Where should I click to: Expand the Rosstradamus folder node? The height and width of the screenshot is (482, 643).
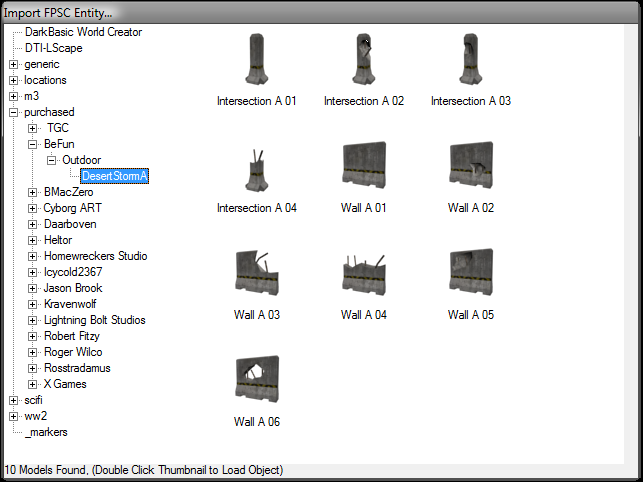32,368
